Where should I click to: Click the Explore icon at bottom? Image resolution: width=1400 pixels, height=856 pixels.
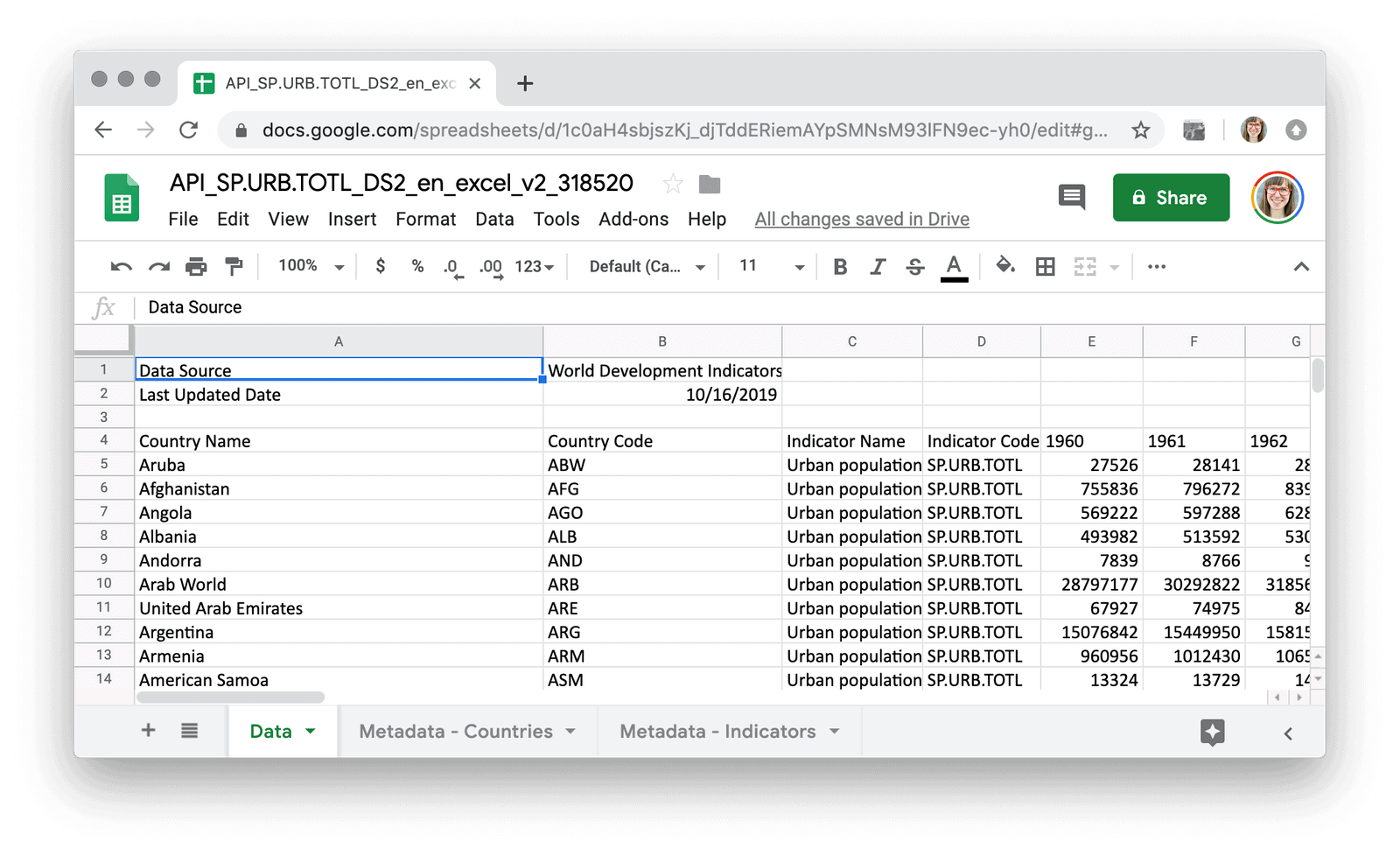(x=1213, y=733)
